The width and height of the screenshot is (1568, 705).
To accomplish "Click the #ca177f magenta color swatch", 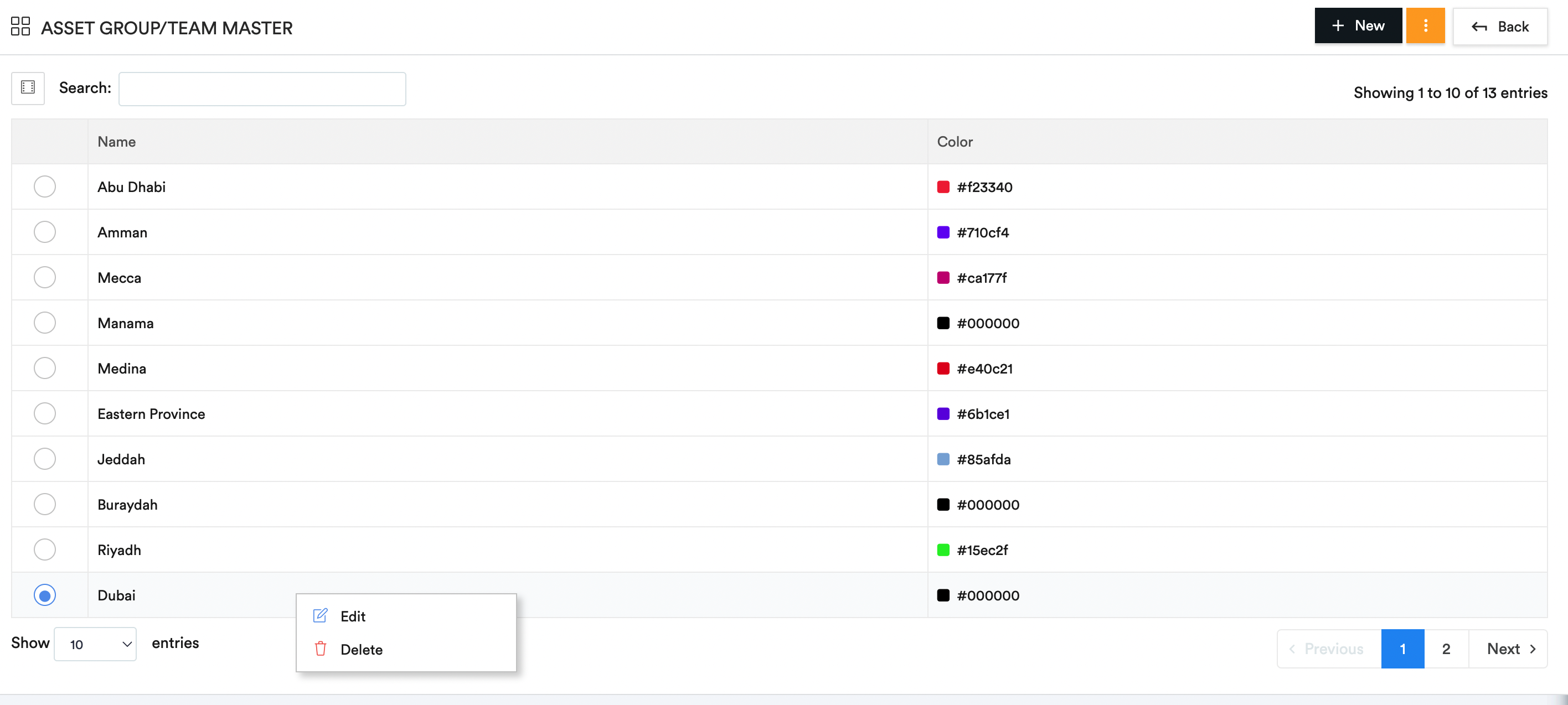I will click(943, 277).
